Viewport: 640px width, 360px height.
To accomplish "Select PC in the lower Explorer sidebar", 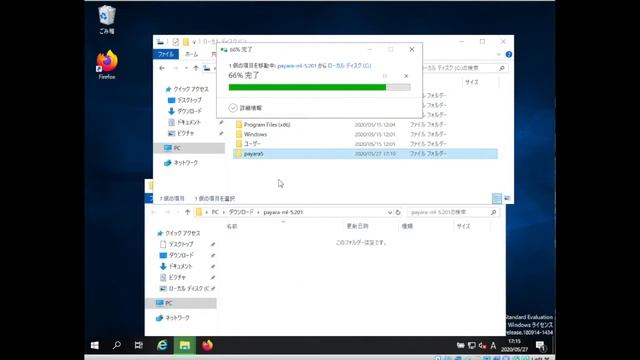I will [181, 303].
